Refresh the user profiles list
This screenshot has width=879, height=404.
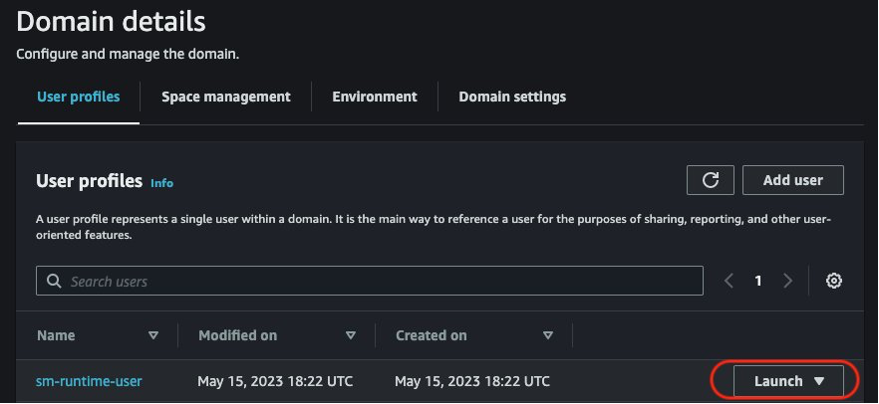click(710, 180)
